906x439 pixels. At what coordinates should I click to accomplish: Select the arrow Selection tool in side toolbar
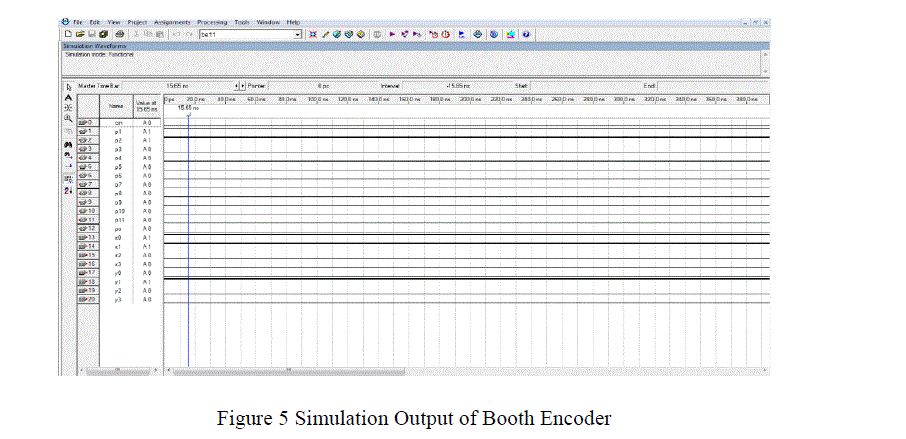click(x=68, y=87)
